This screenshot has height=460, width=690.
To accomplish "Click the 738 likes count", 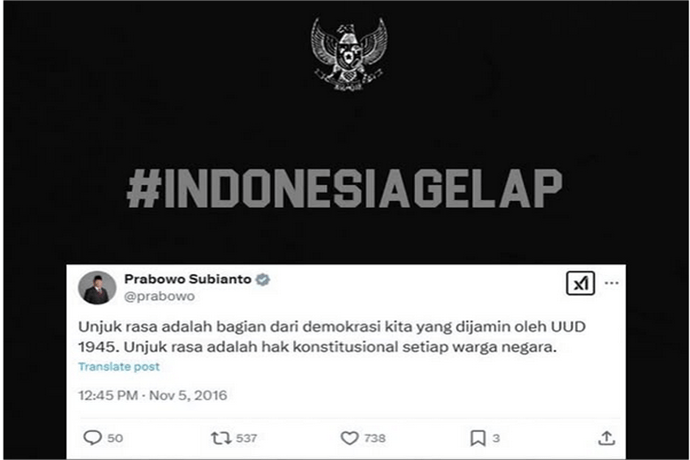I will pos(375,438).
